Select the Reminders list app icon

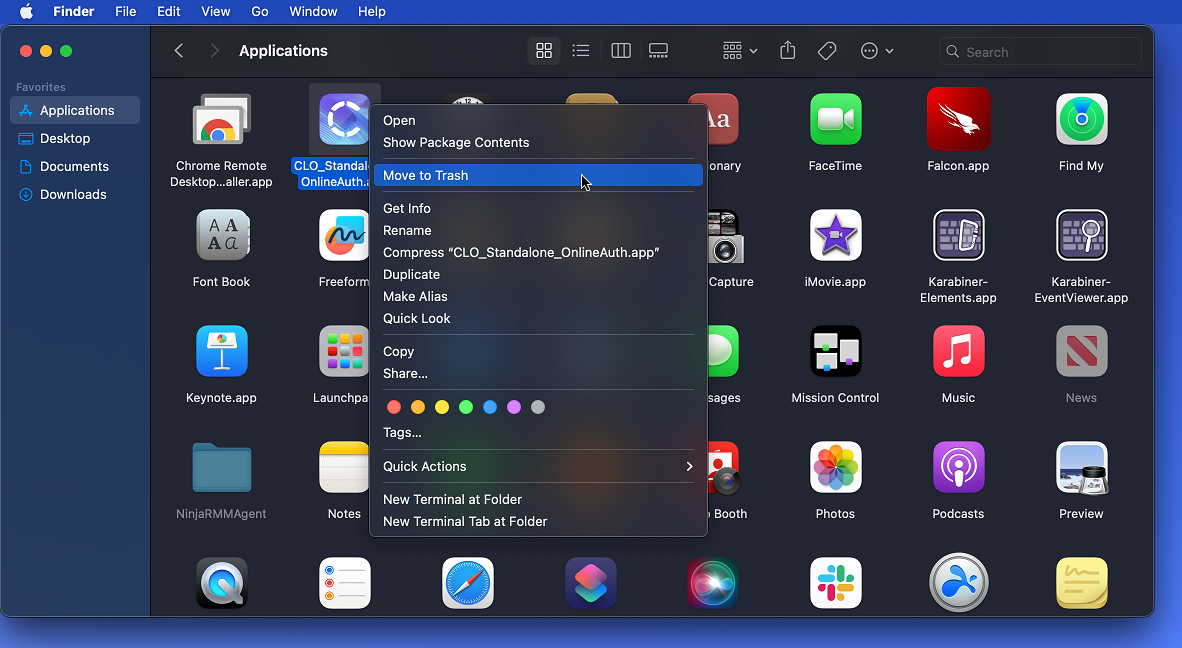coord(344,583)
